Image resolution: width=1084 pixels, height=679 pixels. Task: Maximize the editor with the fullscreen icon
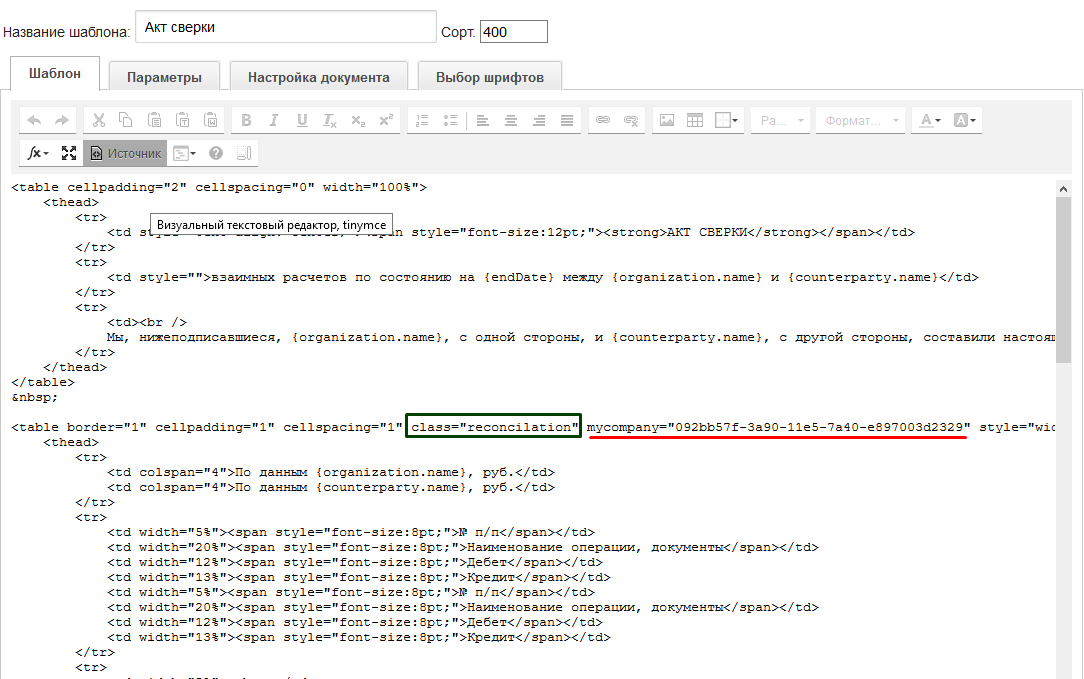click(x=69, y=153)
